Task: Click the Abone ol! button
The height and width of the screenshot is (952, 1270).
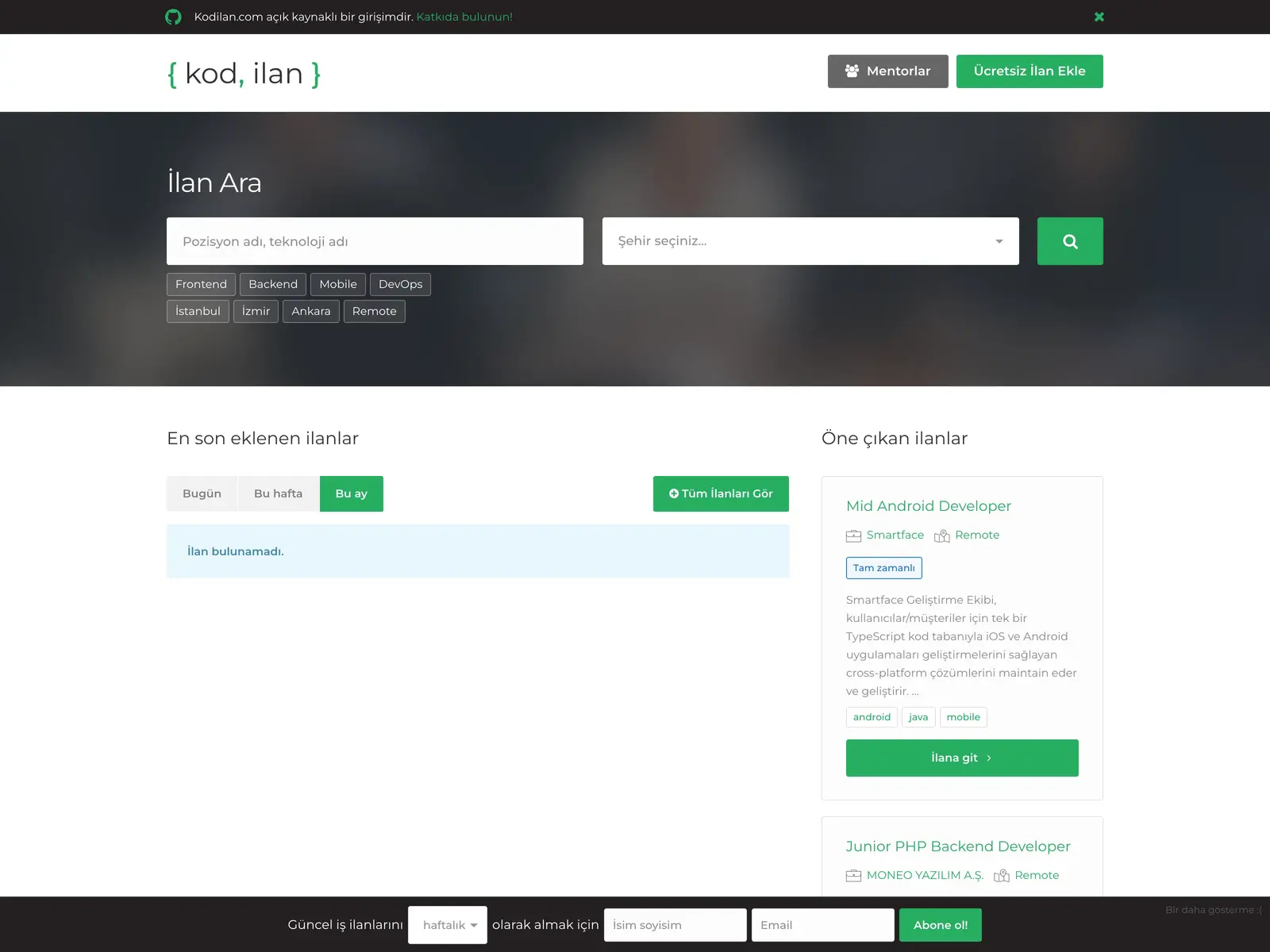Action: (x=941, y=925)
